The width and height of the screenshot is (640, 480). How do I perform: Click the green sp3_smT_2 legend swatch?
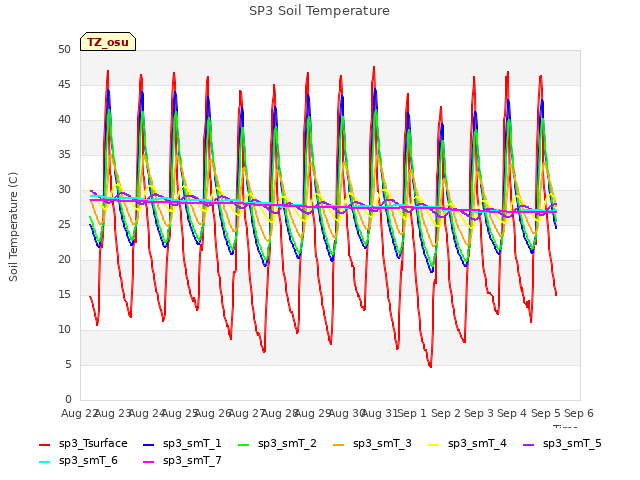click(x=243, y=444)
